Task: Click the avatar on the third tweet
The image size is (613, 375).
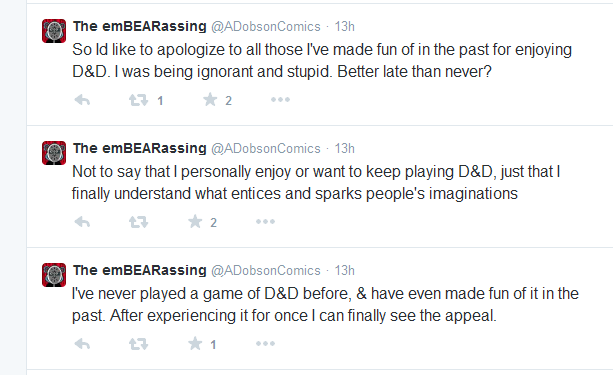Action: [54, 275]
